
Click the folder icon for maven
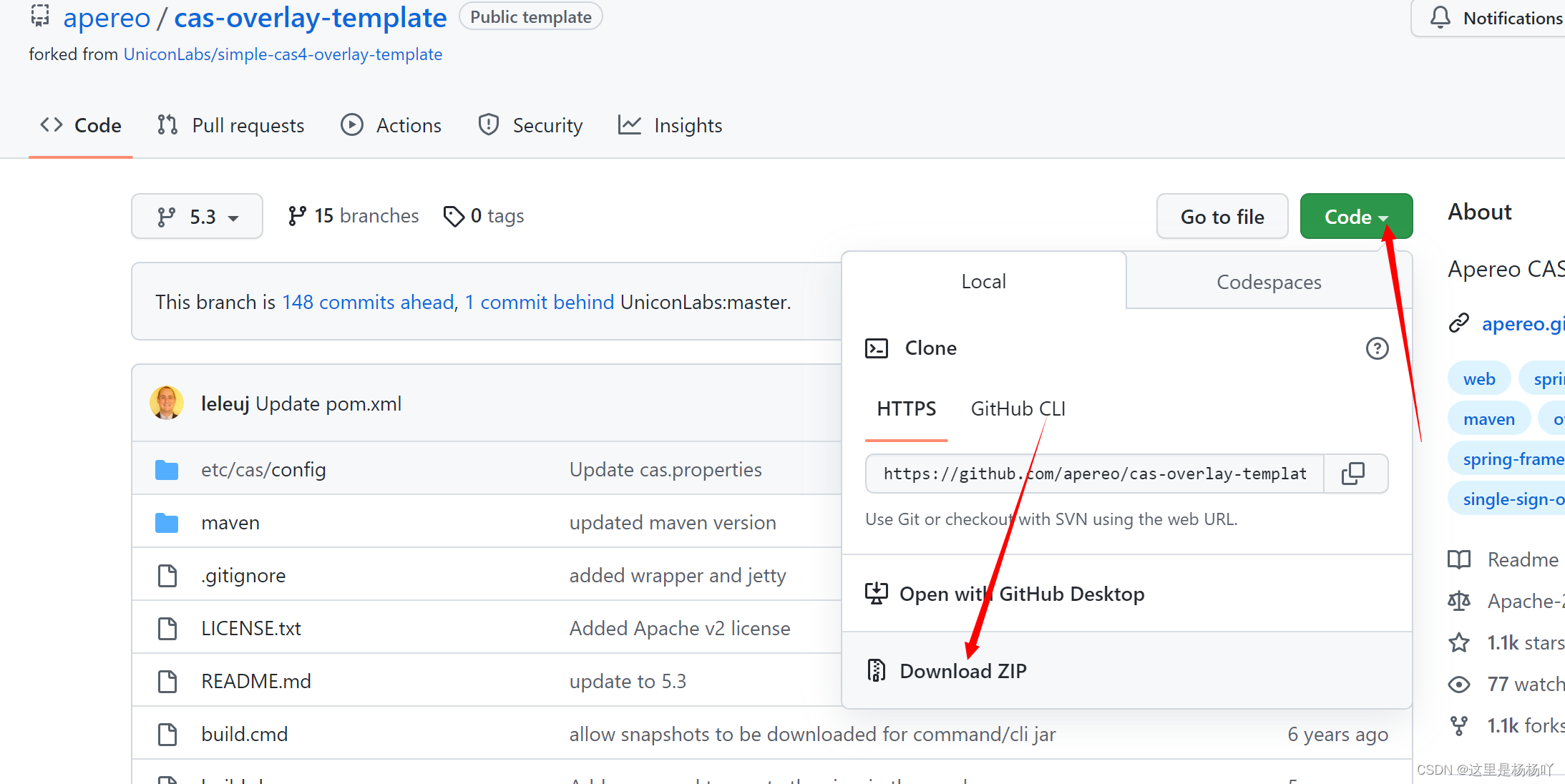tap(167, 522)
